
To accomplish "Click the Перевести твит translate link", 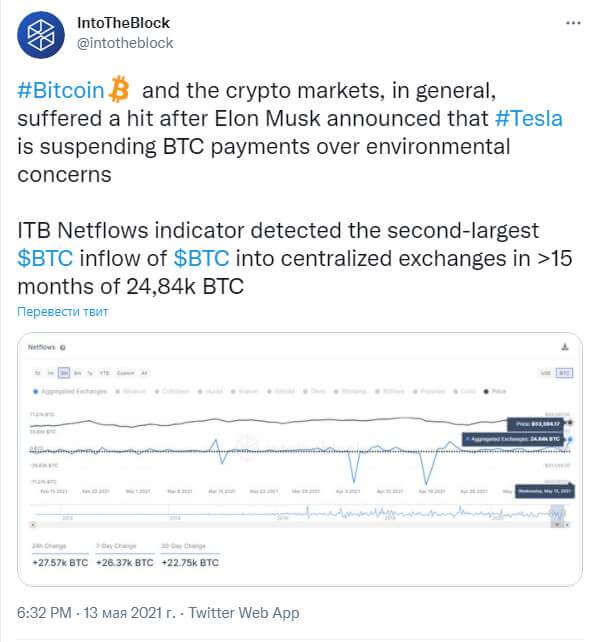I will coord(63,312).
